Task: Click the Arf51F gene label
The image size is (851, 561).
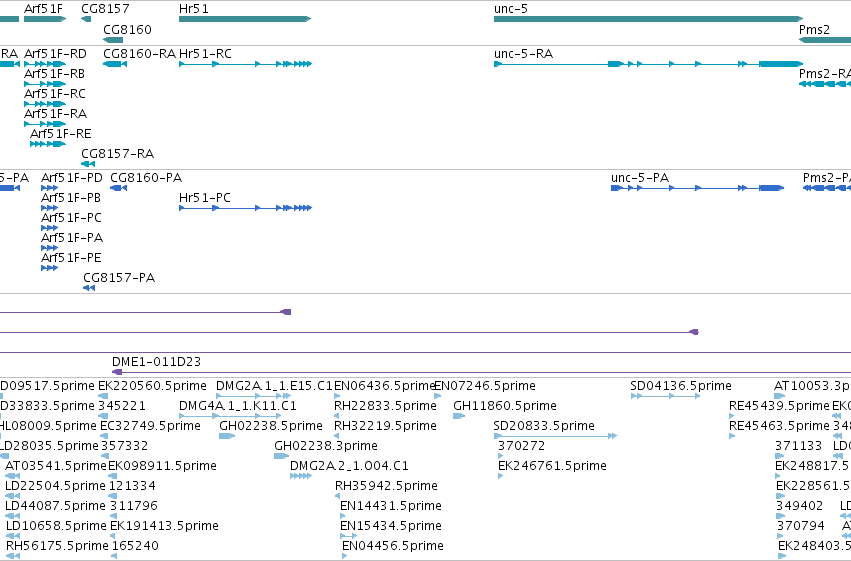Action: coord(43,9)
